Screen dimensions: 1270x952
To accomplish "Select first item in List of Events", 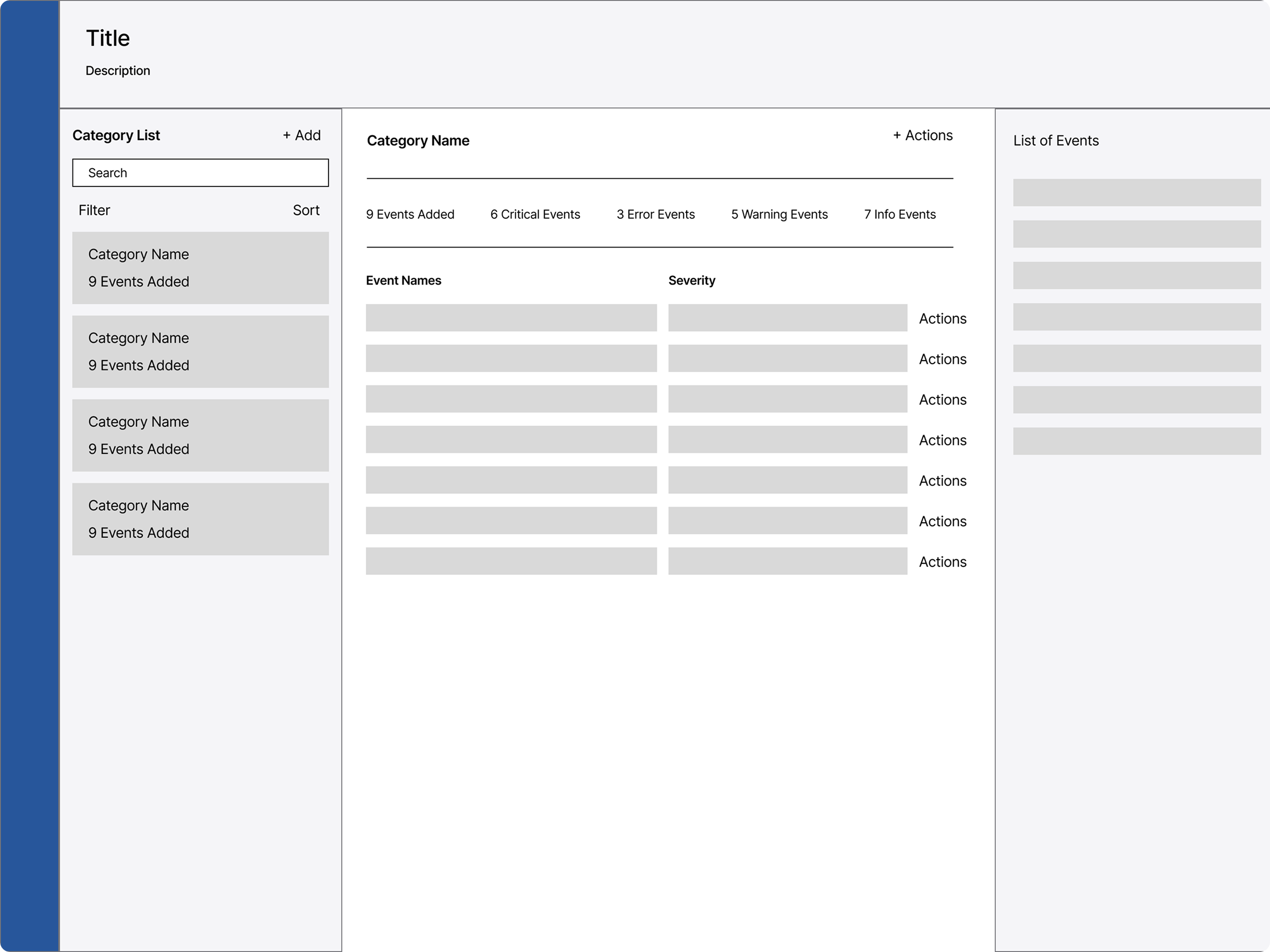I will tap(1136, 193).
